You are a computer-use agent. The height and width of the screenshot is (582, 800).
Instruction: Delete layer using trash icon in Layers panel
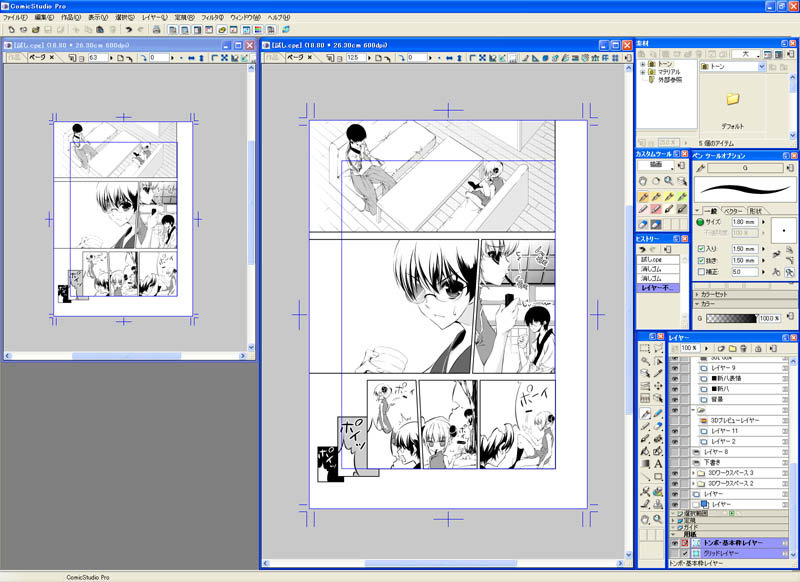pyautogui.click(x=743, y=348)
